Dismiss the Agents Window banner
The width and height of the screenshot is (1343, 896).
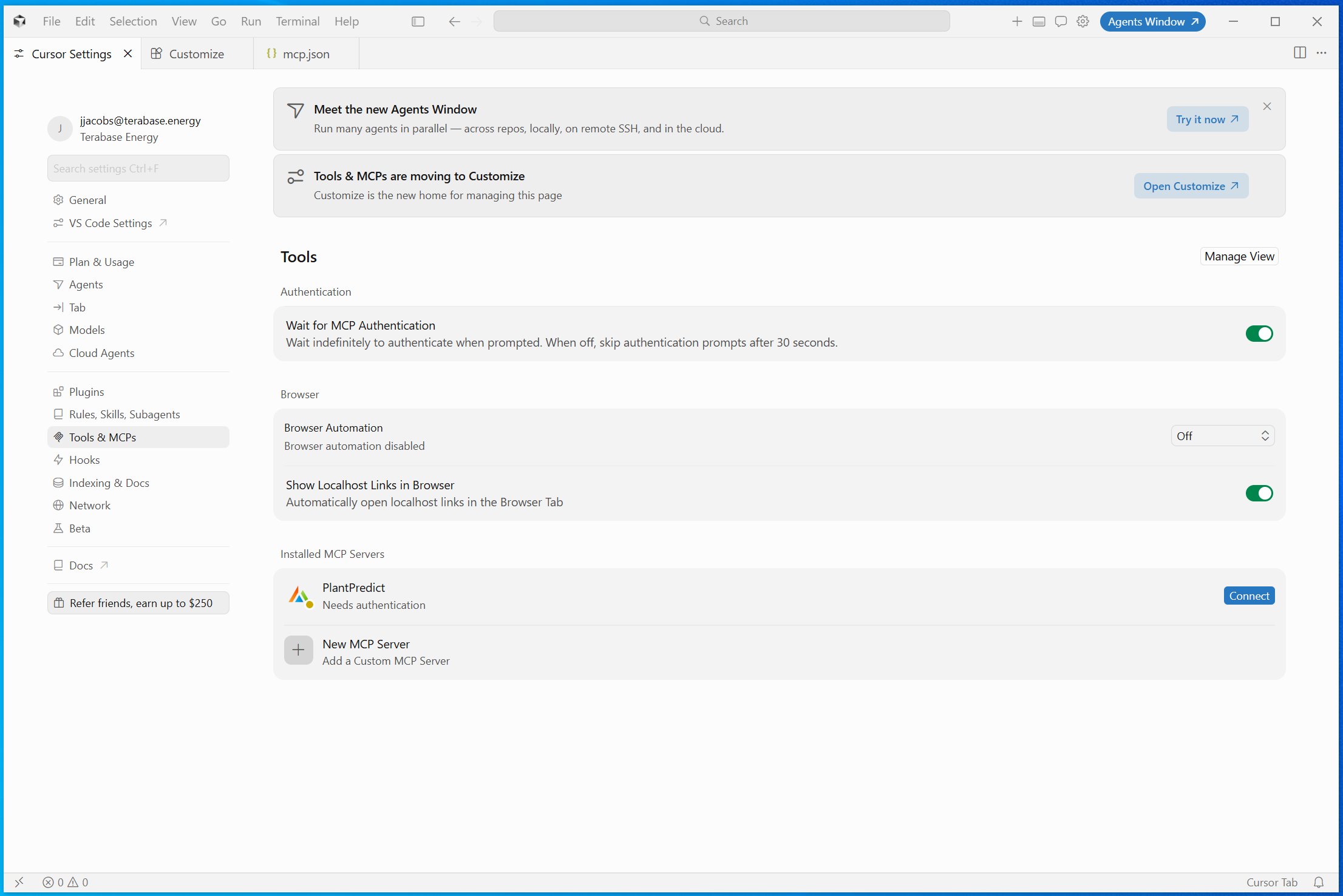[x=1267, y=106]
